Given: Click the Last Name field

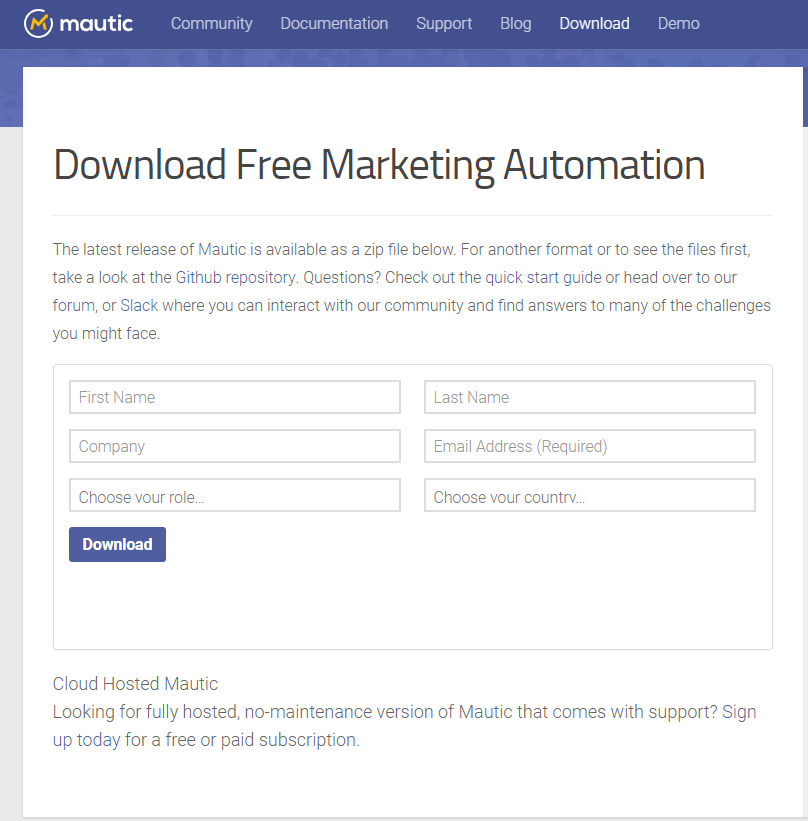Looking at the screenshot, I should pos(590,397).
